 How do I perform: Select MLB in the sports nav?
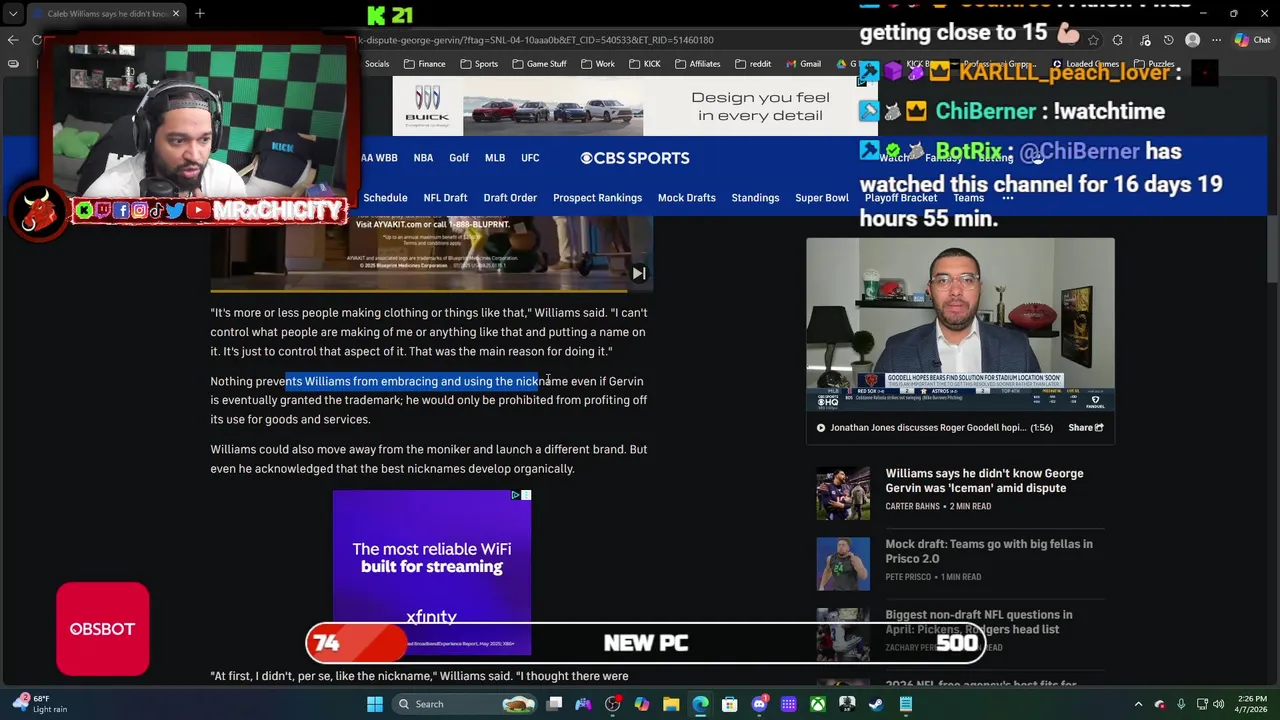495,158
